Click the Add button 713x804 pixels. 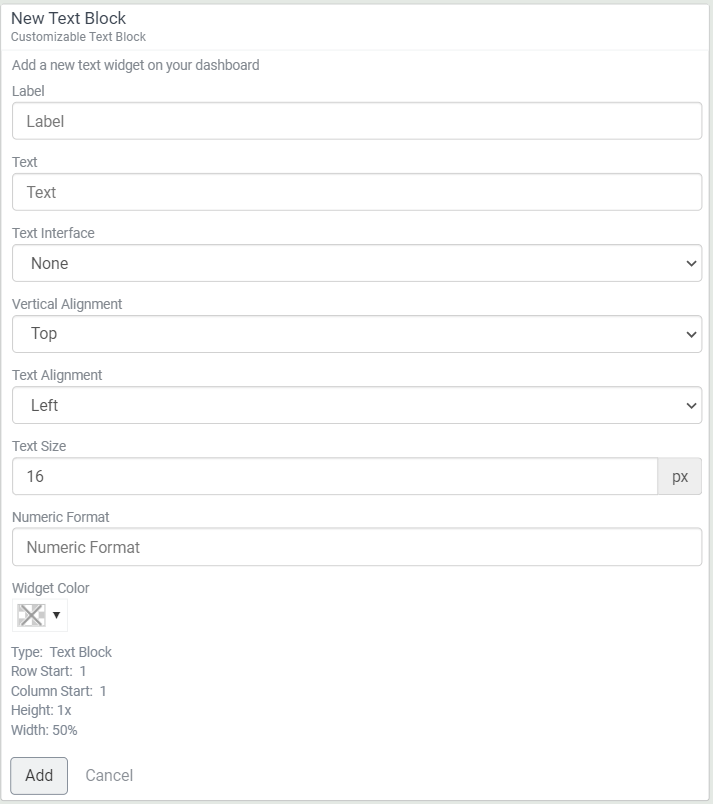[x=39, y=775]
